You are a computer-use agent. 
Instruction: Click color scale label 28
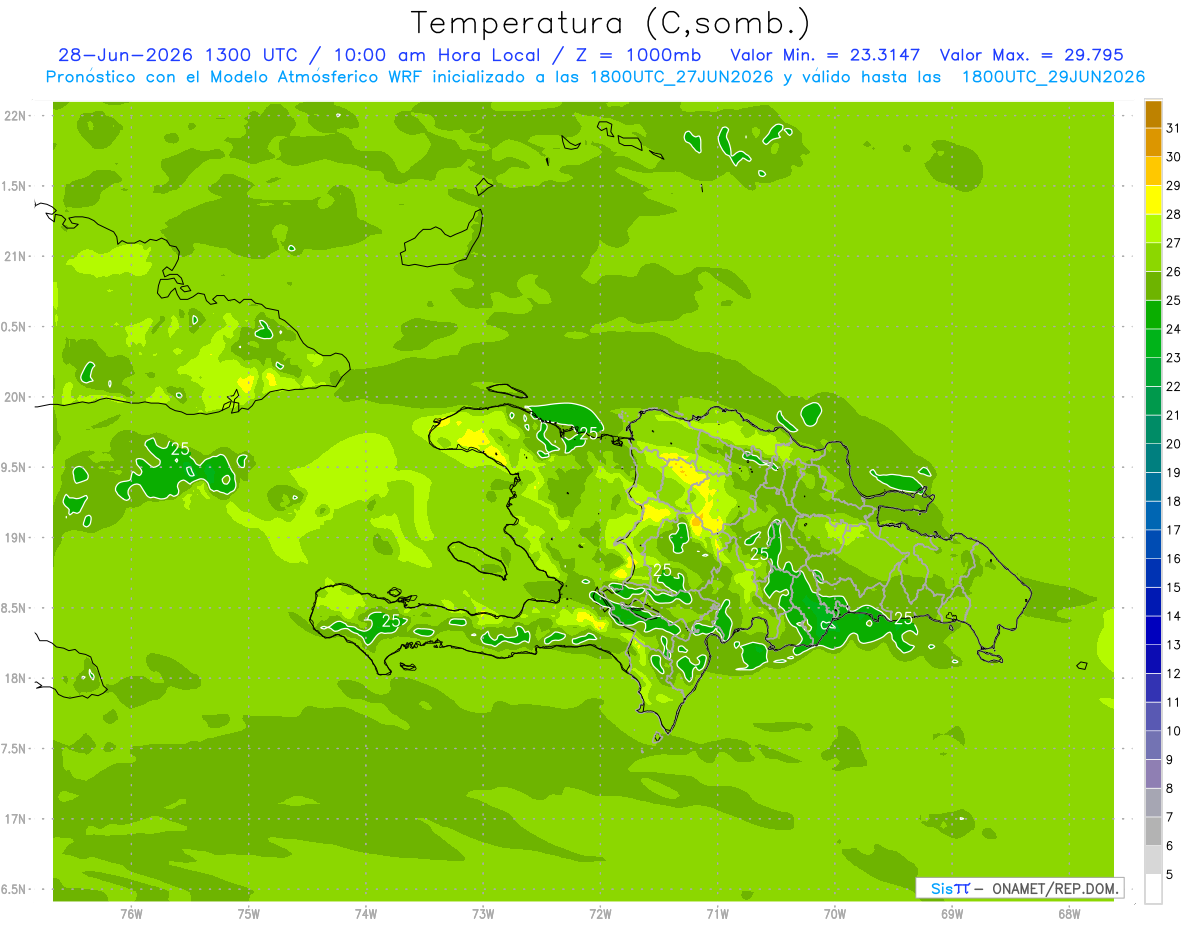tap(1174, 214)
